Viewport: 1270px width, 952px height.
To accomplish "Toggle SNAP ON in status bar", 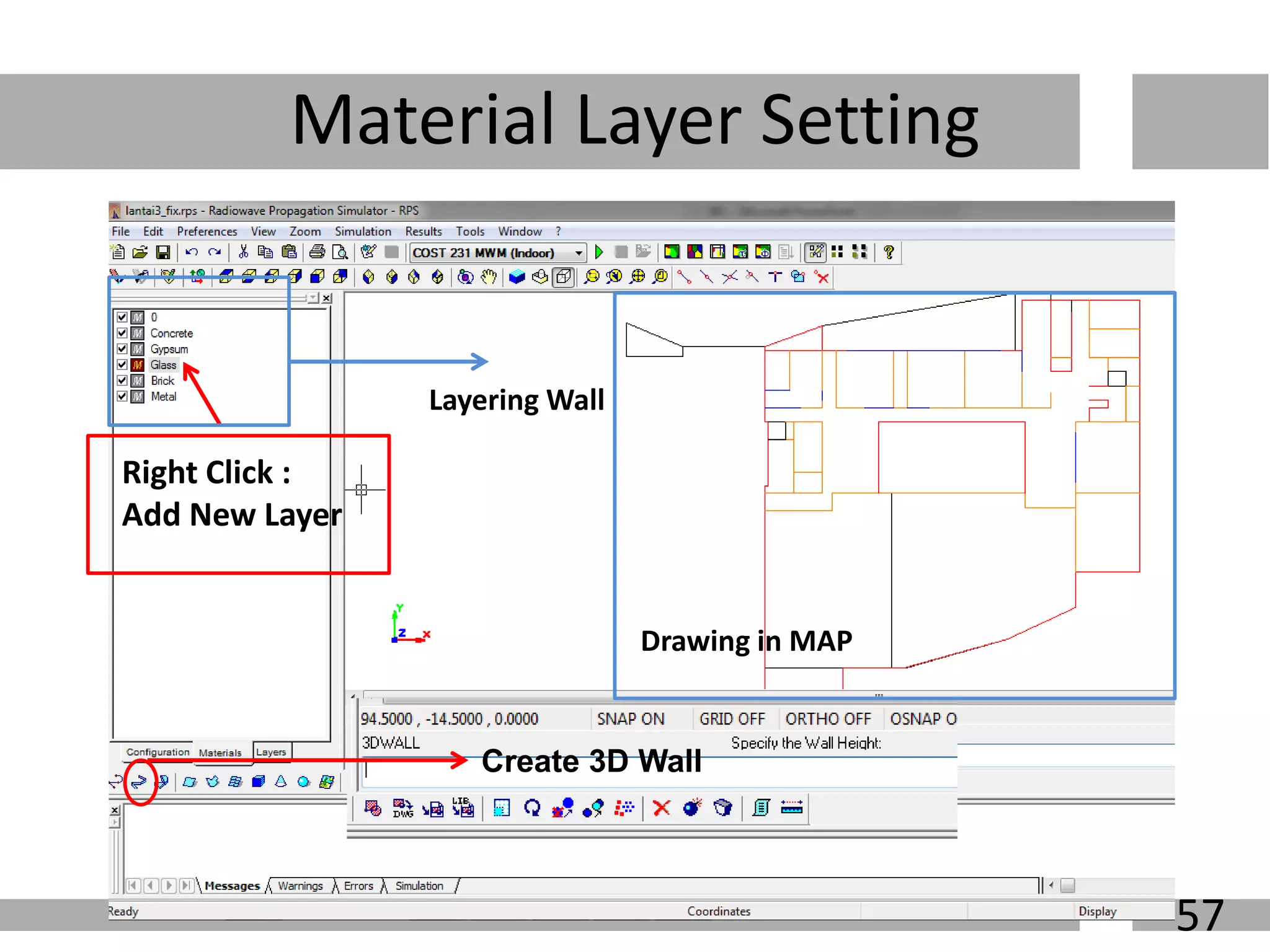I will click(631, 719).
